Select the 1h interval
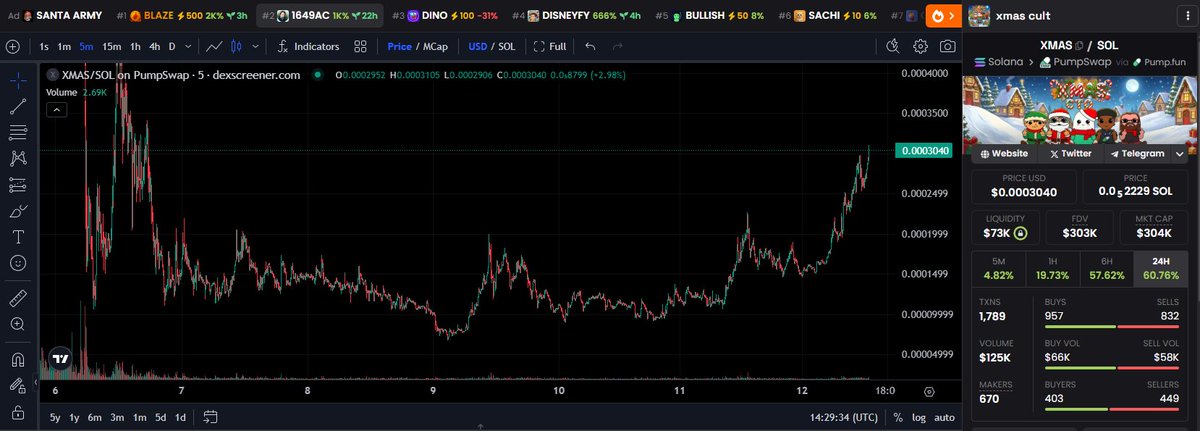The height and width of the screenshot is (431, 1200). (135, 46)
